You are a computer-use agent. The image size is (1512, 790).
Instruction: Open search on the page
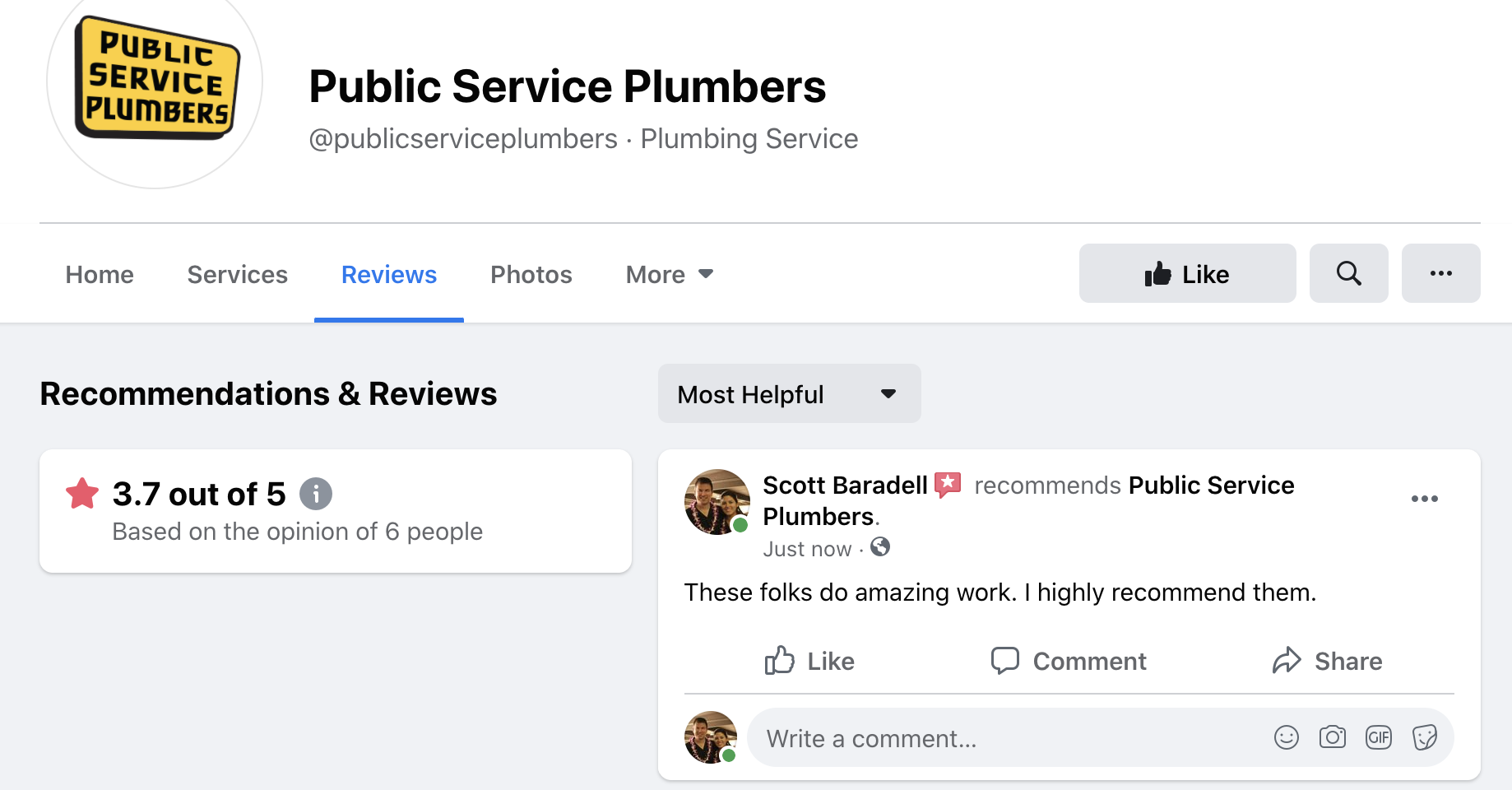1348,273
